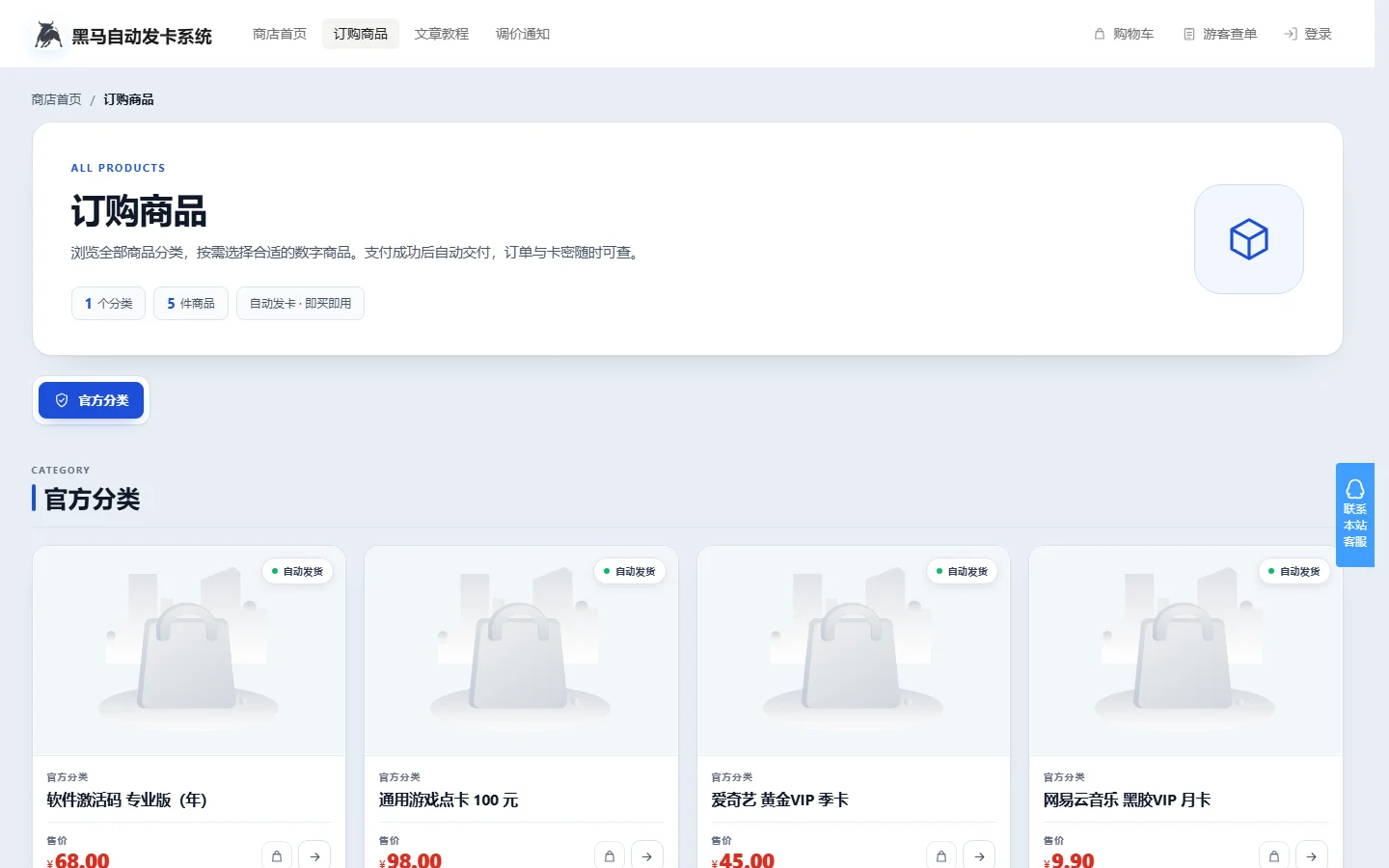Go to 商店首页 in navigation bar
1389x868 pixels.
pos(280,34)
